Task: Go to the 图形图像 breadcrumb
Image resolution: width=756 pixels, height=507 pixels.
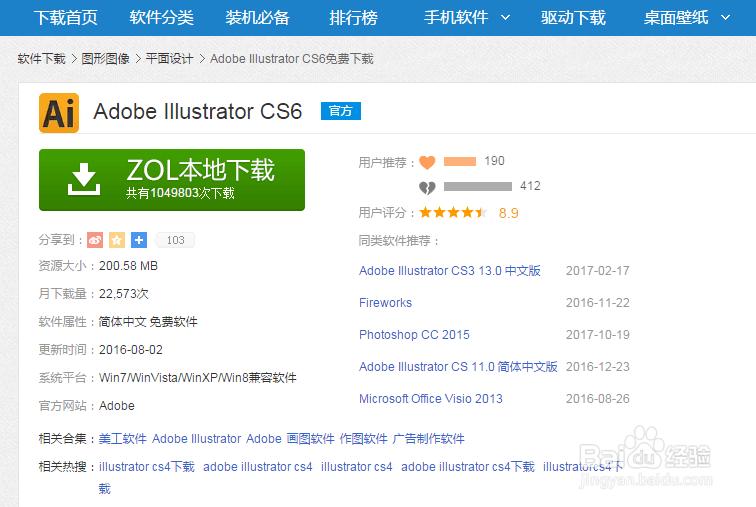Action: click(x=106, y=59)
